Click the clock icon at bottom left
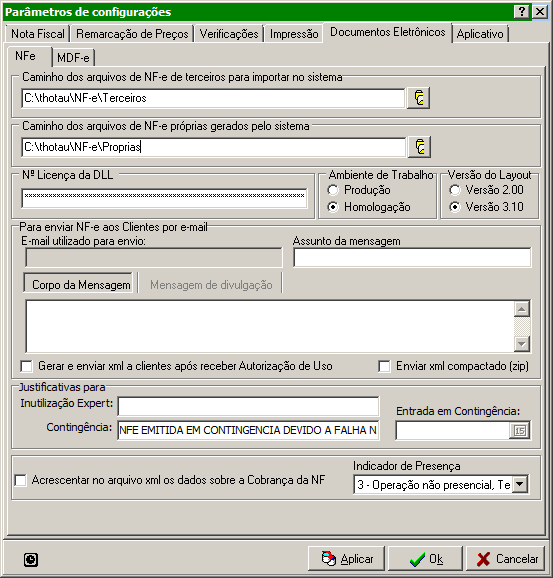The image size is (553, 578). click(31, 560)
